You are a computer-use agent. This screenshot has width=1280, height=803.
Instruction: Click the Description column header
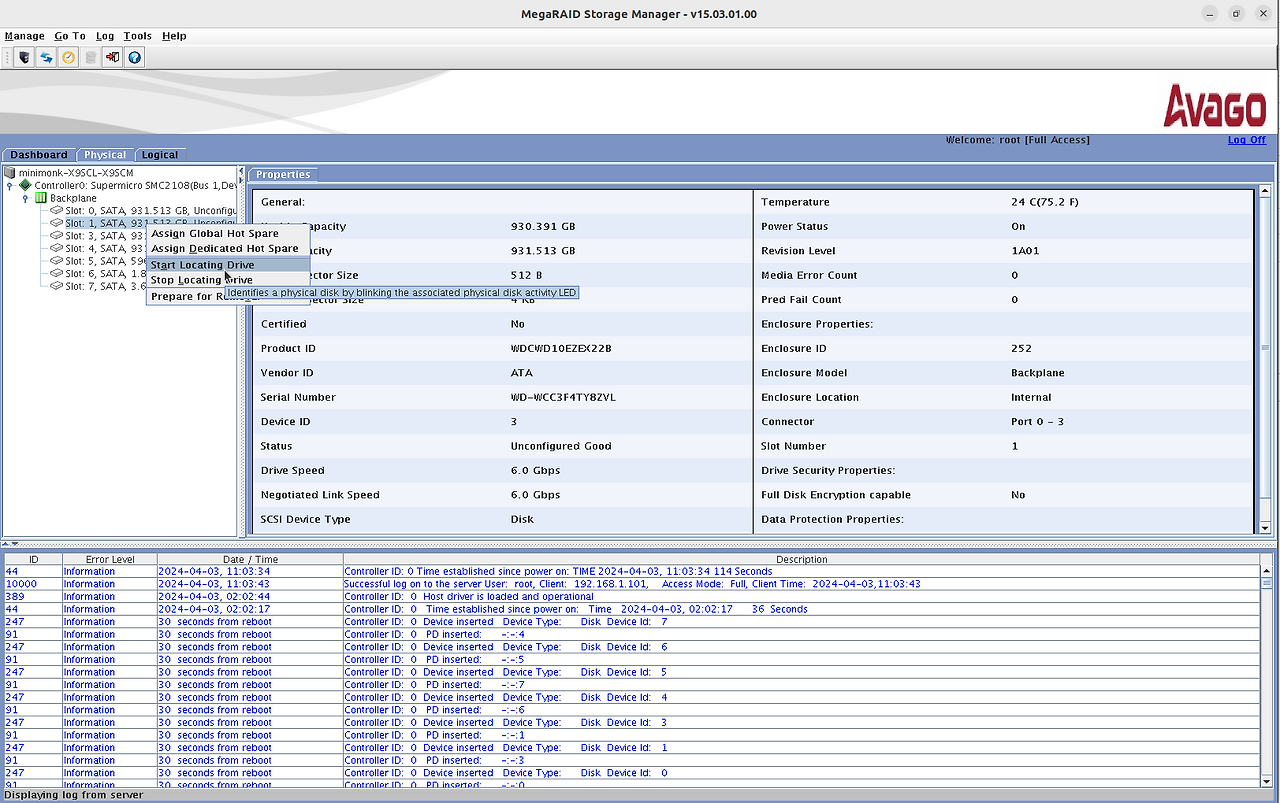801,559
